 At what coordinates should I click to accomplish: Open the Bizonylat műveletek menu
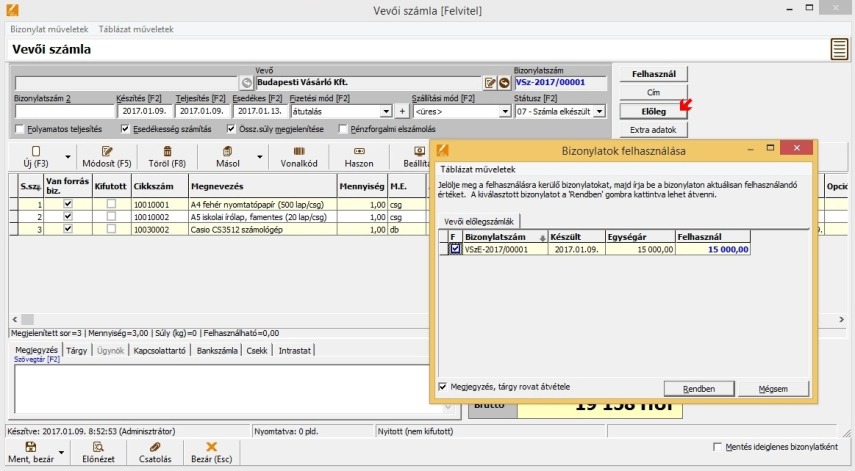[x=49, y=29]
